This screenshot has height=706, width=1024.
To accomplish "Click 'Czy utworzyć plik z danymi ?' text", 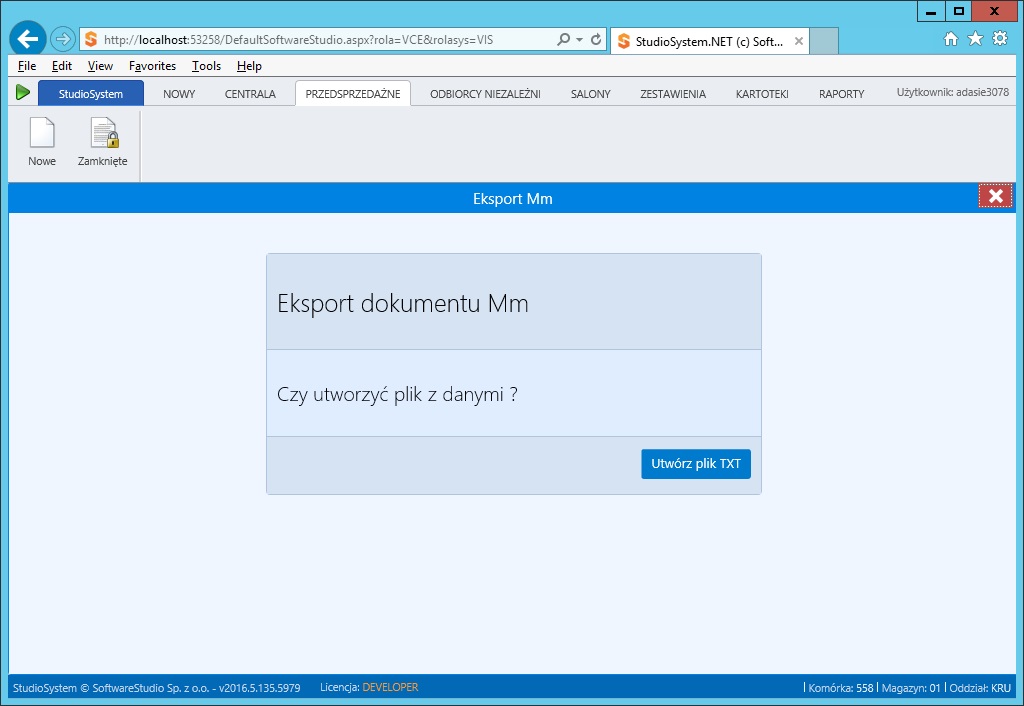I will click(397, 394).
